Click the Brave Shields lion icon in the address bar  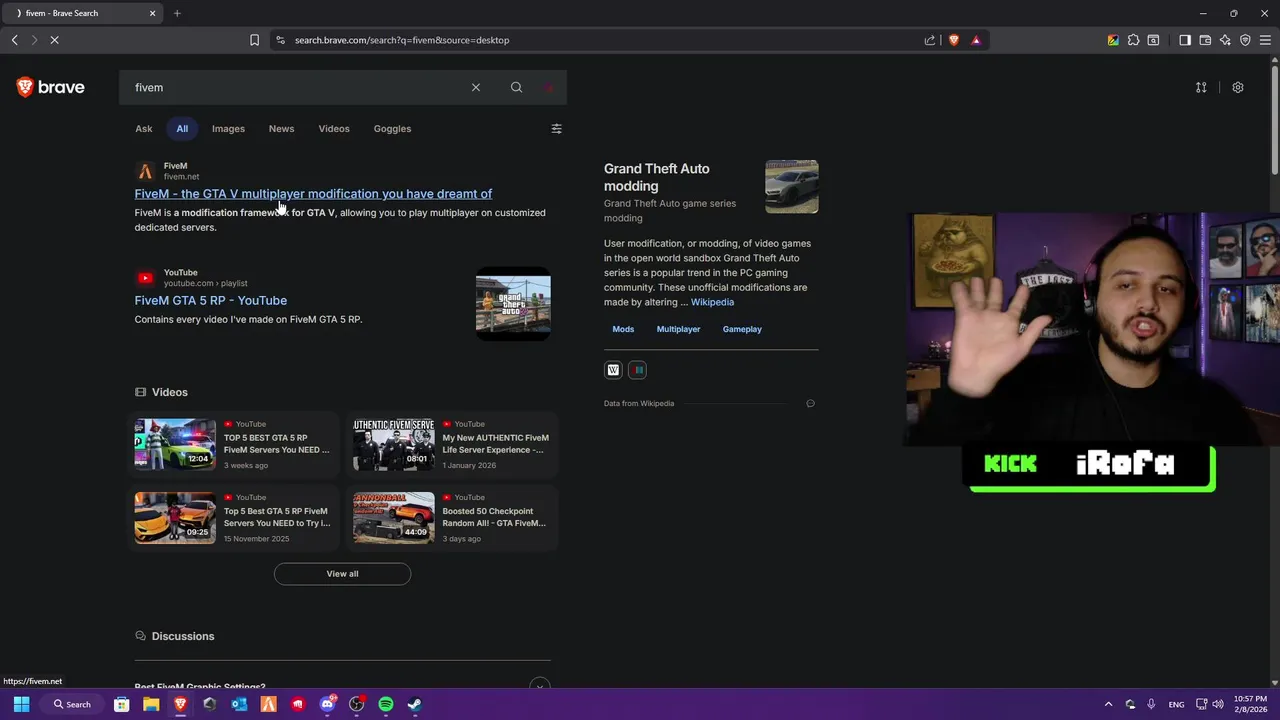point(954,40)
